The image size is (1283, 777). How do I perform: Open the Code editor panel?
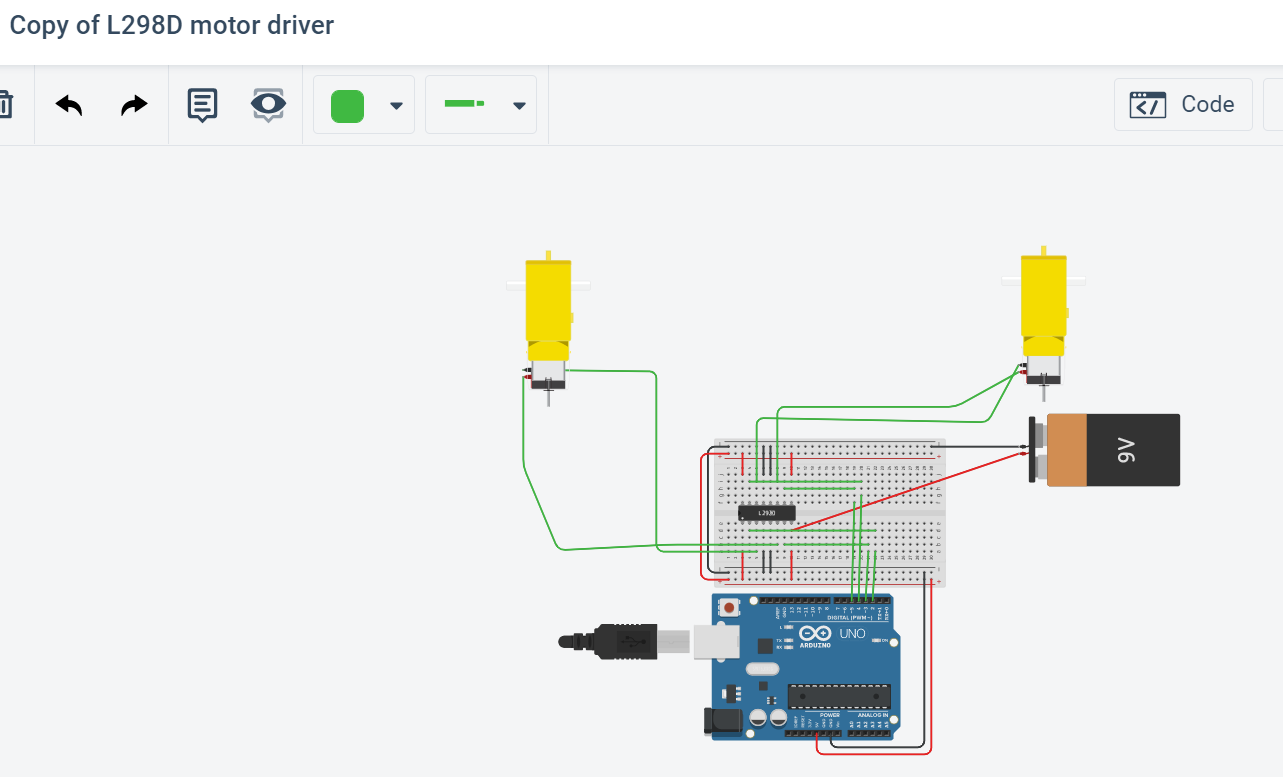1183,104
